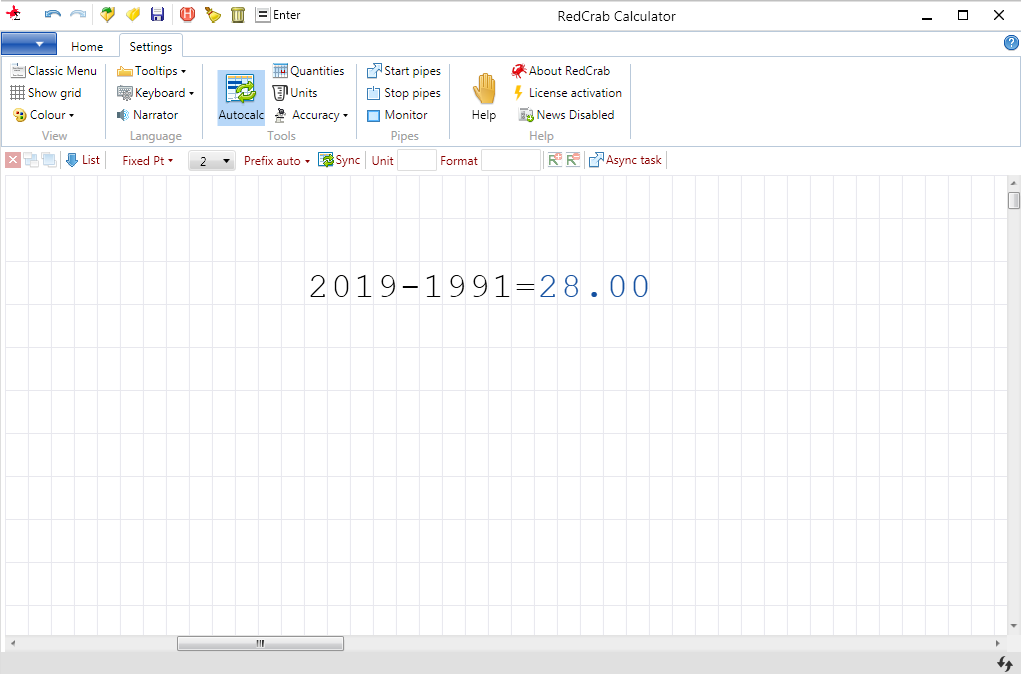Viewport: 1021px width, 674px height.
Task: Click the Help hand icon
Action: [484, 90]
